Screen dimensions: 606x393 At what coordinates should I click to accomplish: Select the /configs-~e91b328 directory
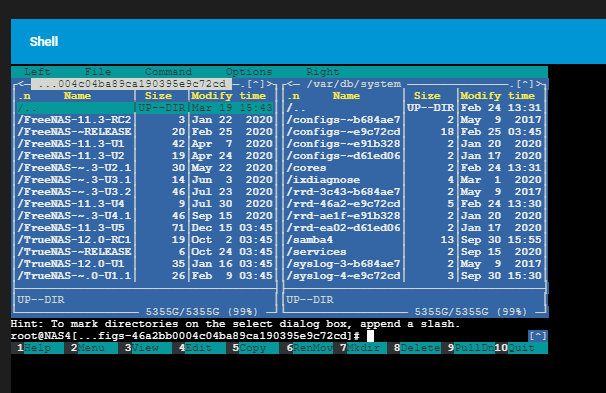[414, 144]
